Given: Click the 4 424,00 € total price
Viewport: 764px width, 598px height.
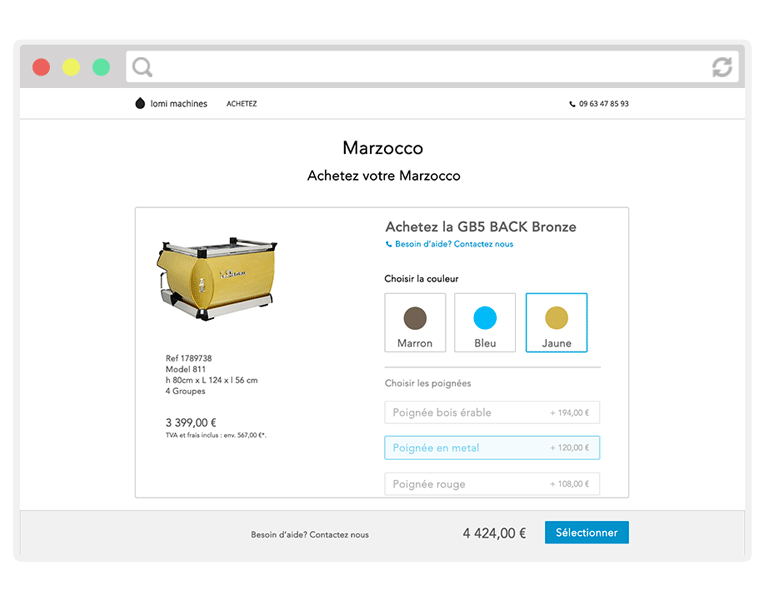Looking at the screenshot, I should [494, 533].
